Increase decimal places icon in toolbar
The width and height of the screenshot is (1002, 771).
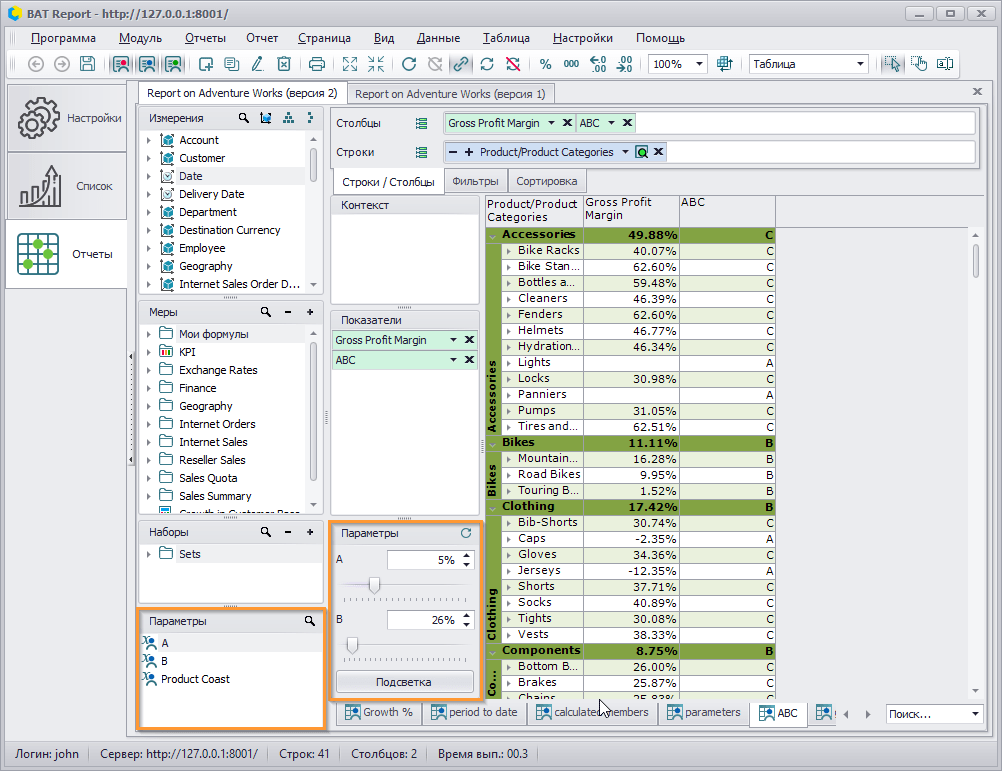click(597, 64)
